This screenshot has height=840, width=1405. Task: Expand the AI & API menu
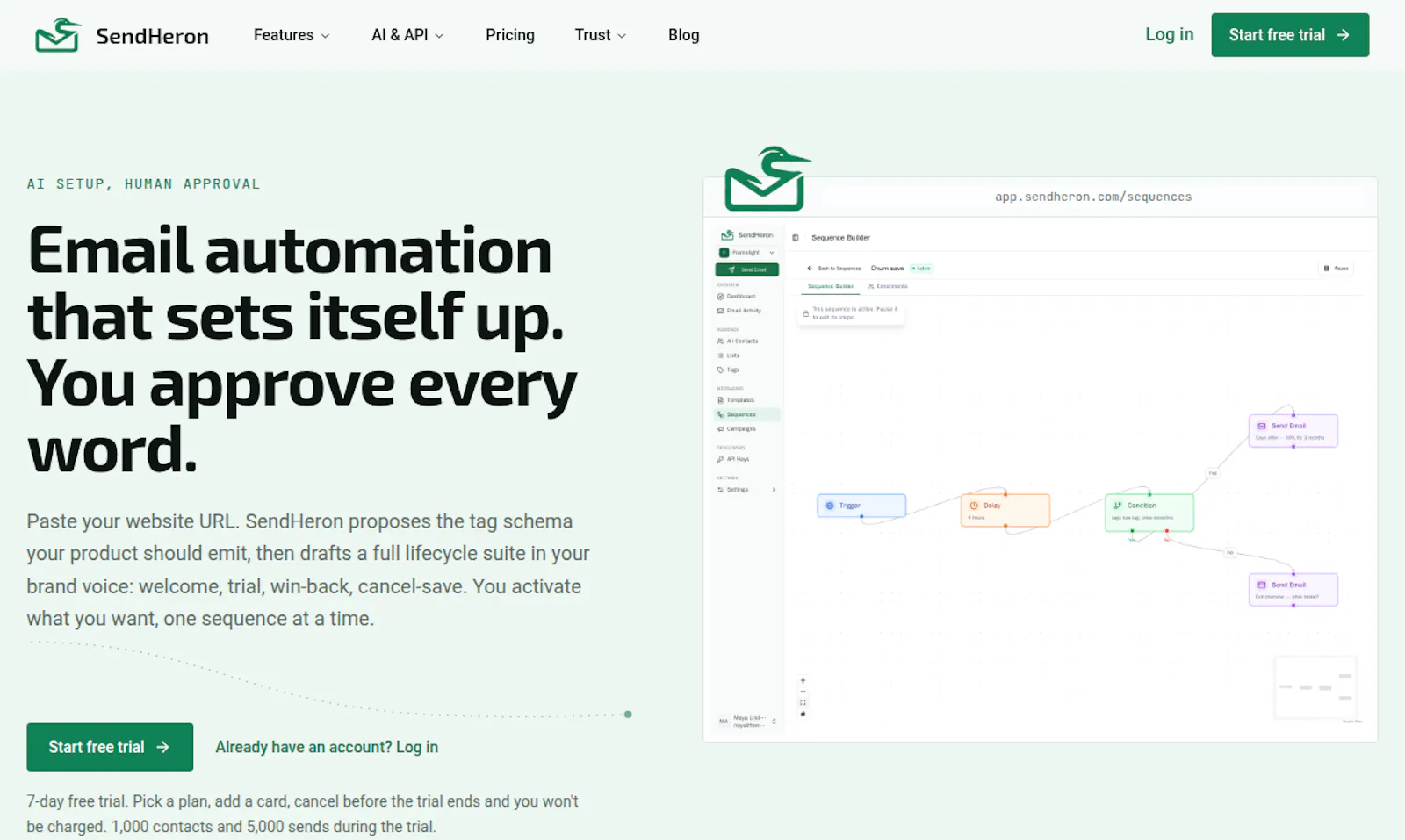[407, 35]
